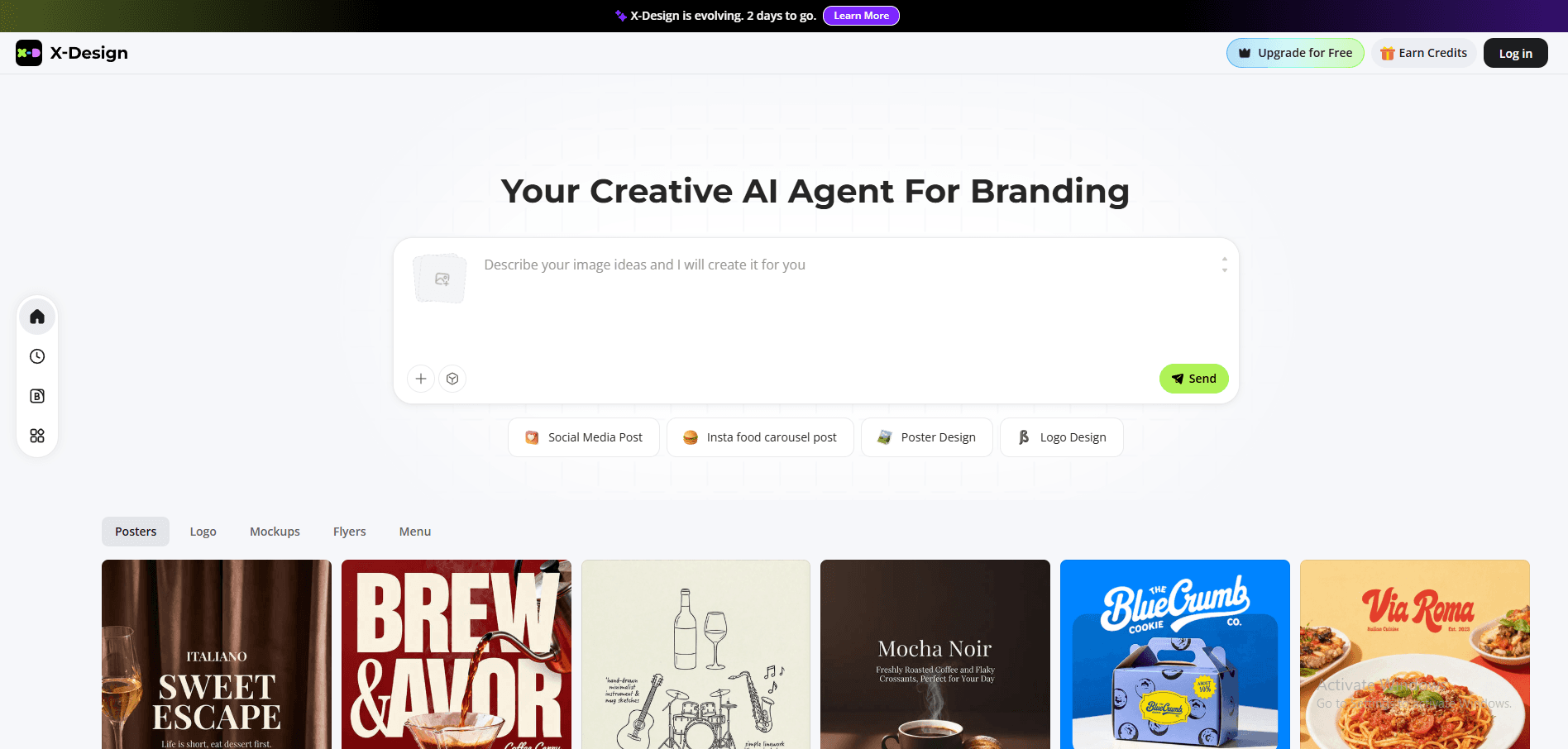Open Earn Credits
This screenshot has height=749, width=1568.
click(1424, 53)
